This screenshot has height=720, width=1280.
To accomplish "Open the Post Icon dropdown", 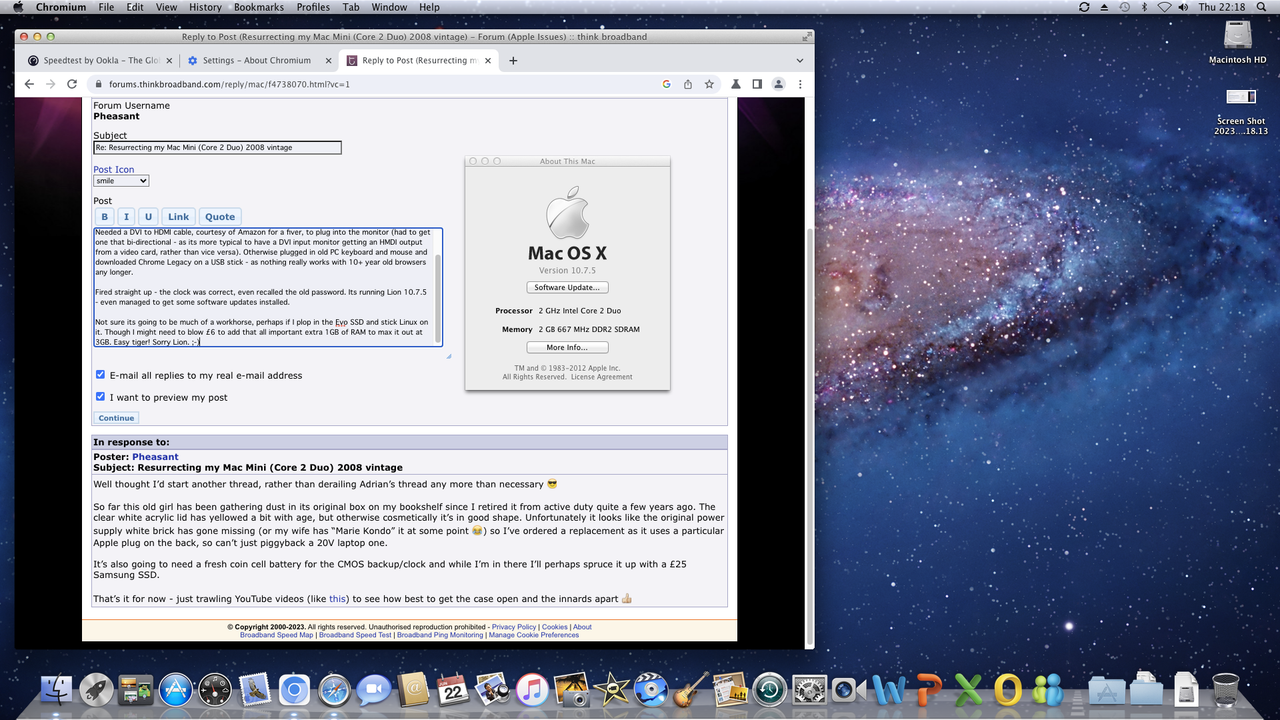I will click(121, 181).
